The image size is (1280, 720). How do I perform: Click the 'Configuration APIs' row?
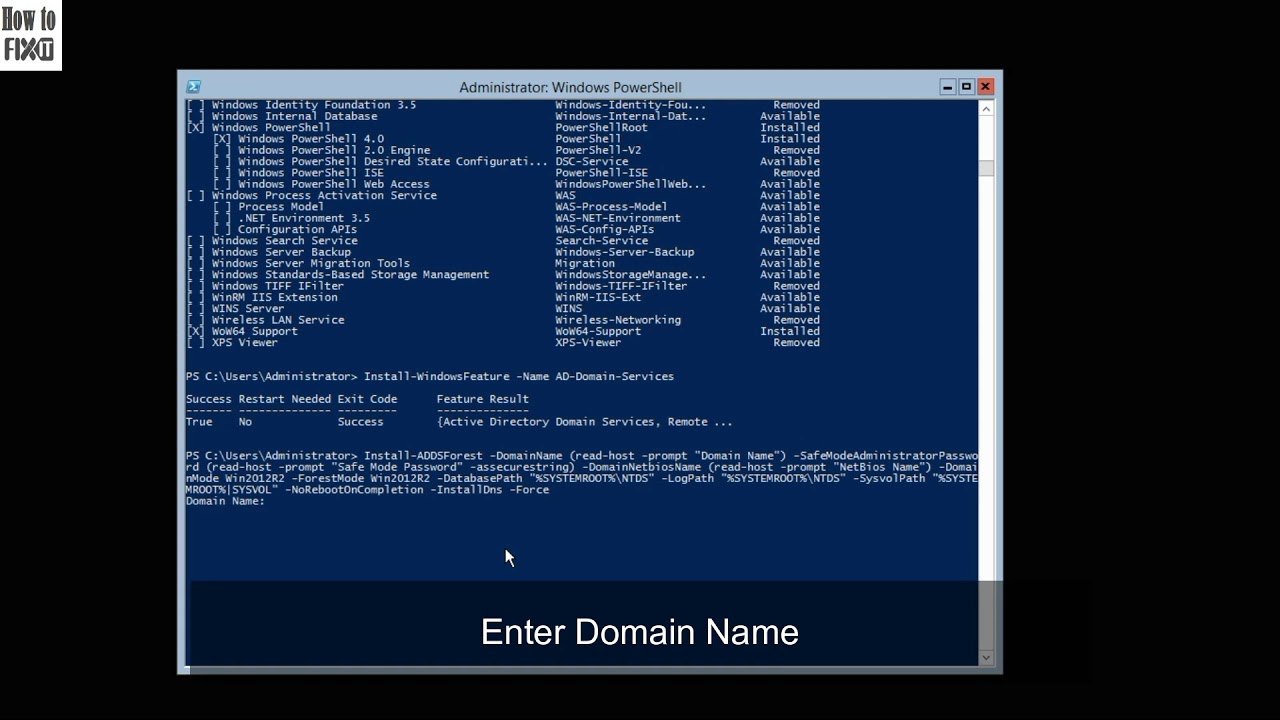pos(516,229)
